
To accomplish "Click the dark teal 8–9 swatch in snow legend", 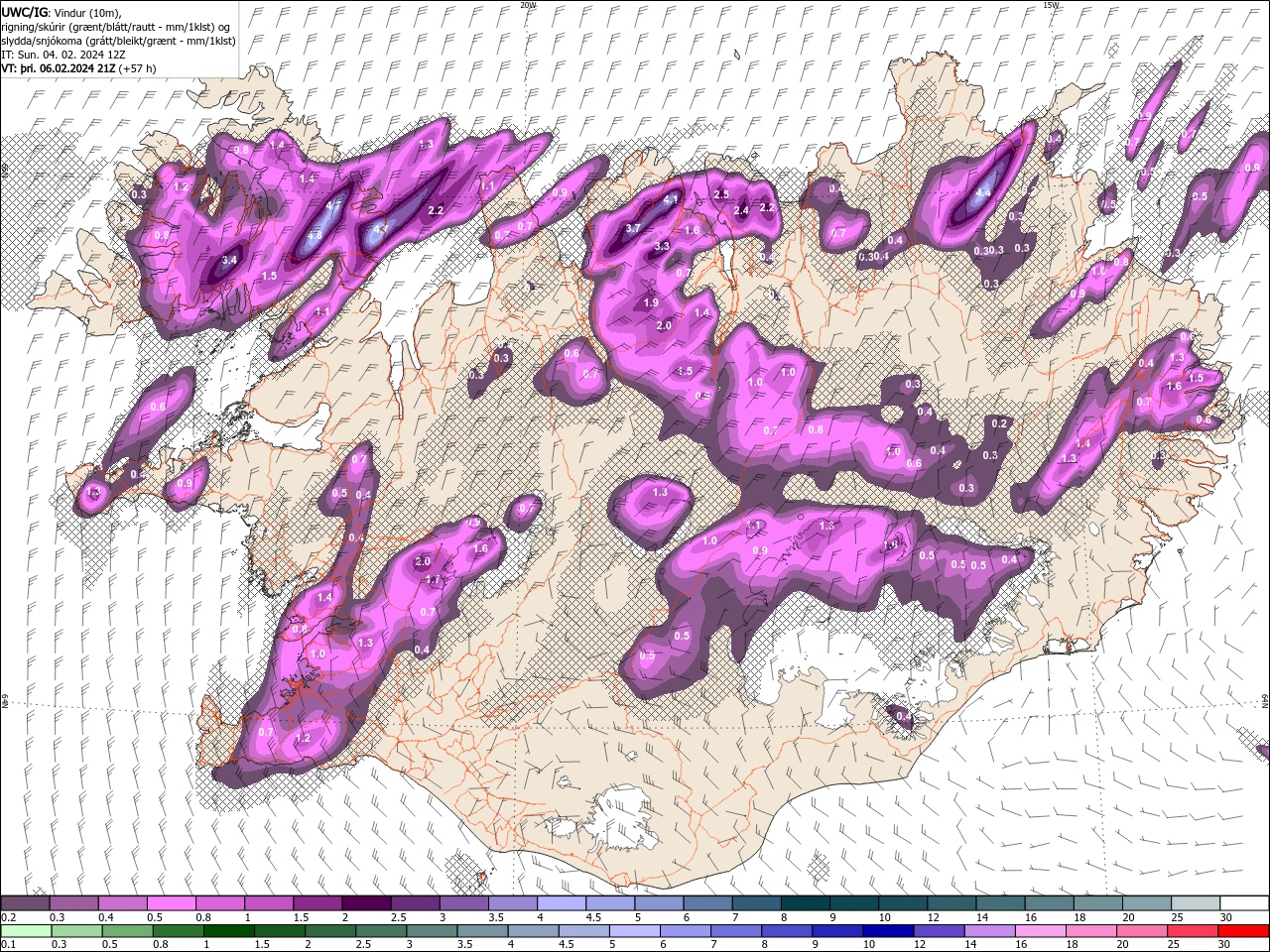I will tap(805, 903).
